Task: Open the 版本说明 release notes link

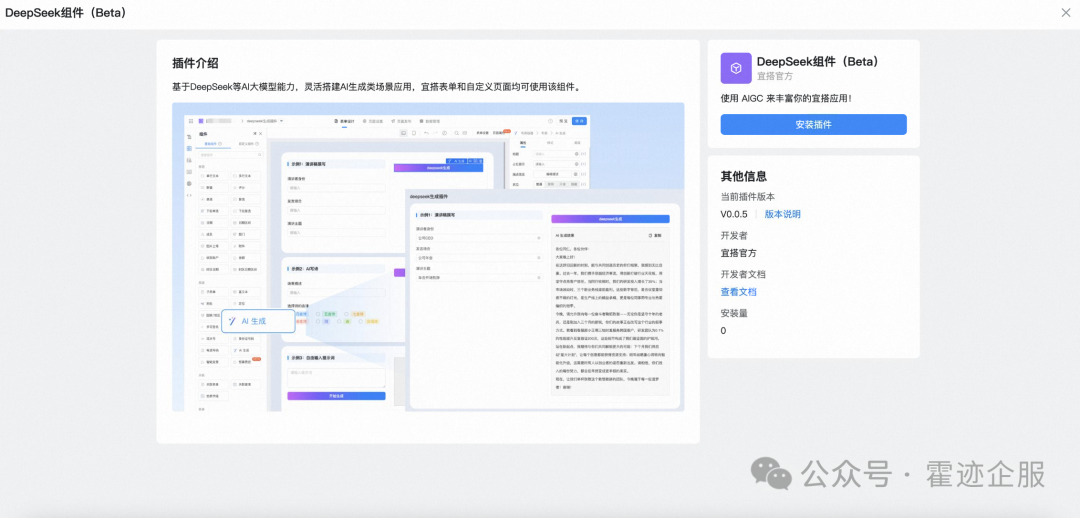Action: 782,214
